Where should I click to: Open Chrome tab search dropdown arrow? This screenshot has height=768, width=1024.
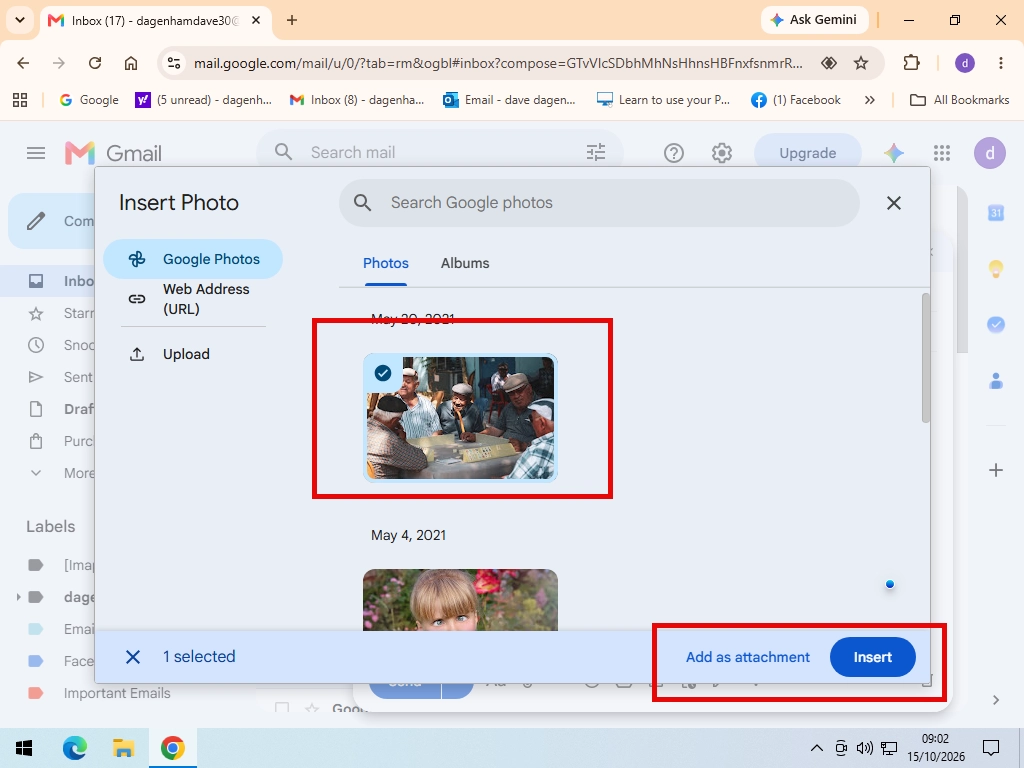click(20, 20)
